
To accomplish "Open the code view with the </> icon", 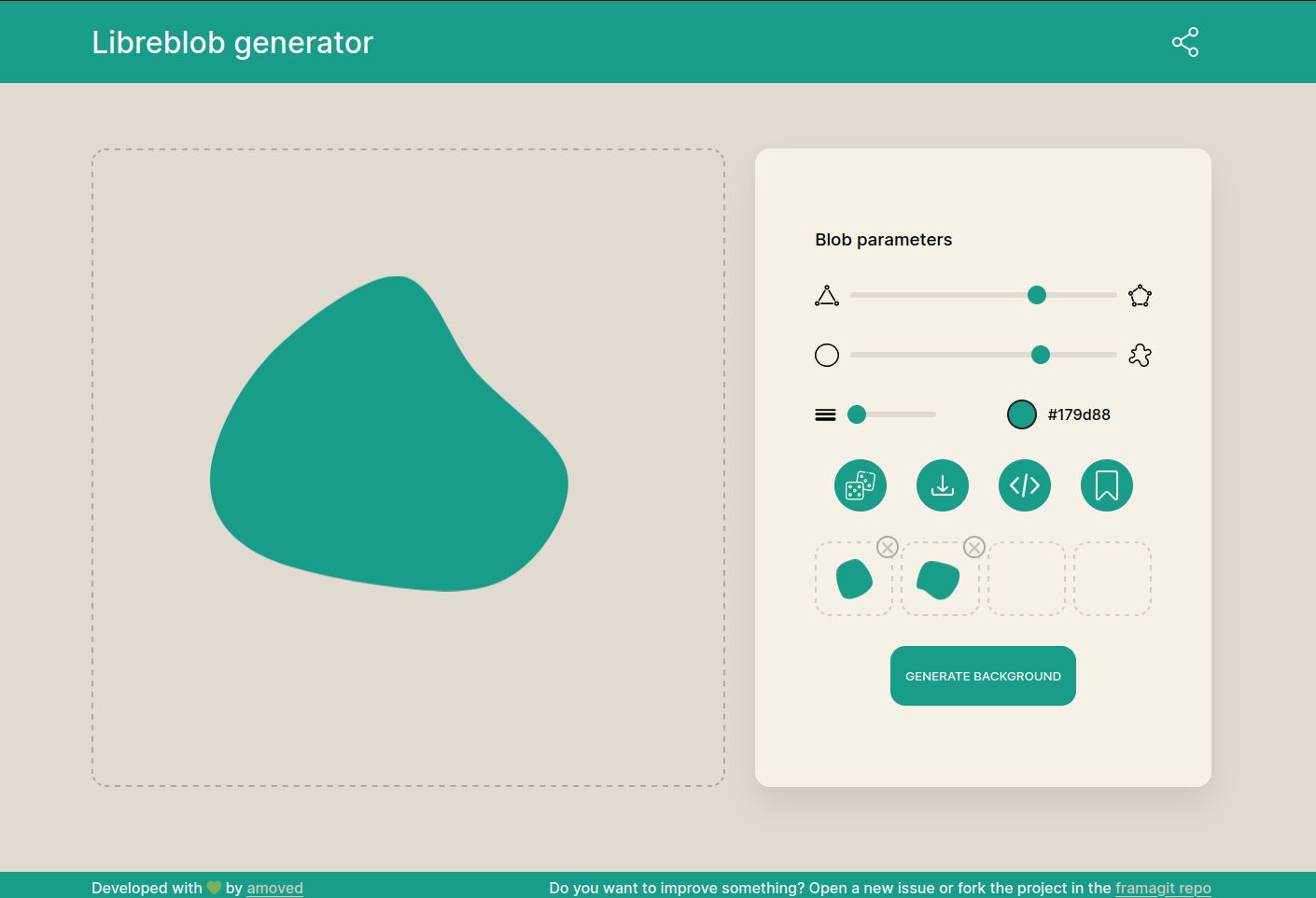I will [1024, 484].
